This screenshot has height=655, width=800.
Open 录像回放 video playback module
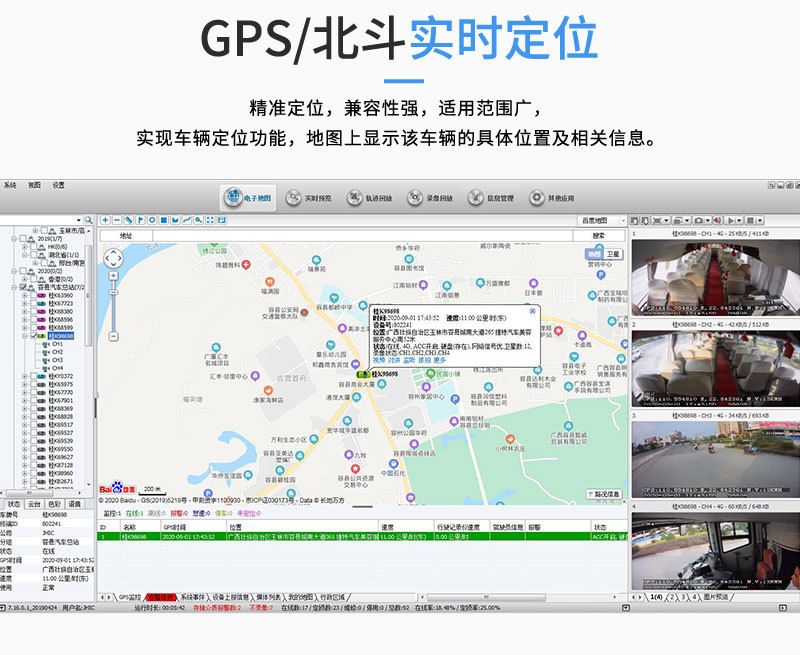pyautogui.click(x=430, y=198)
